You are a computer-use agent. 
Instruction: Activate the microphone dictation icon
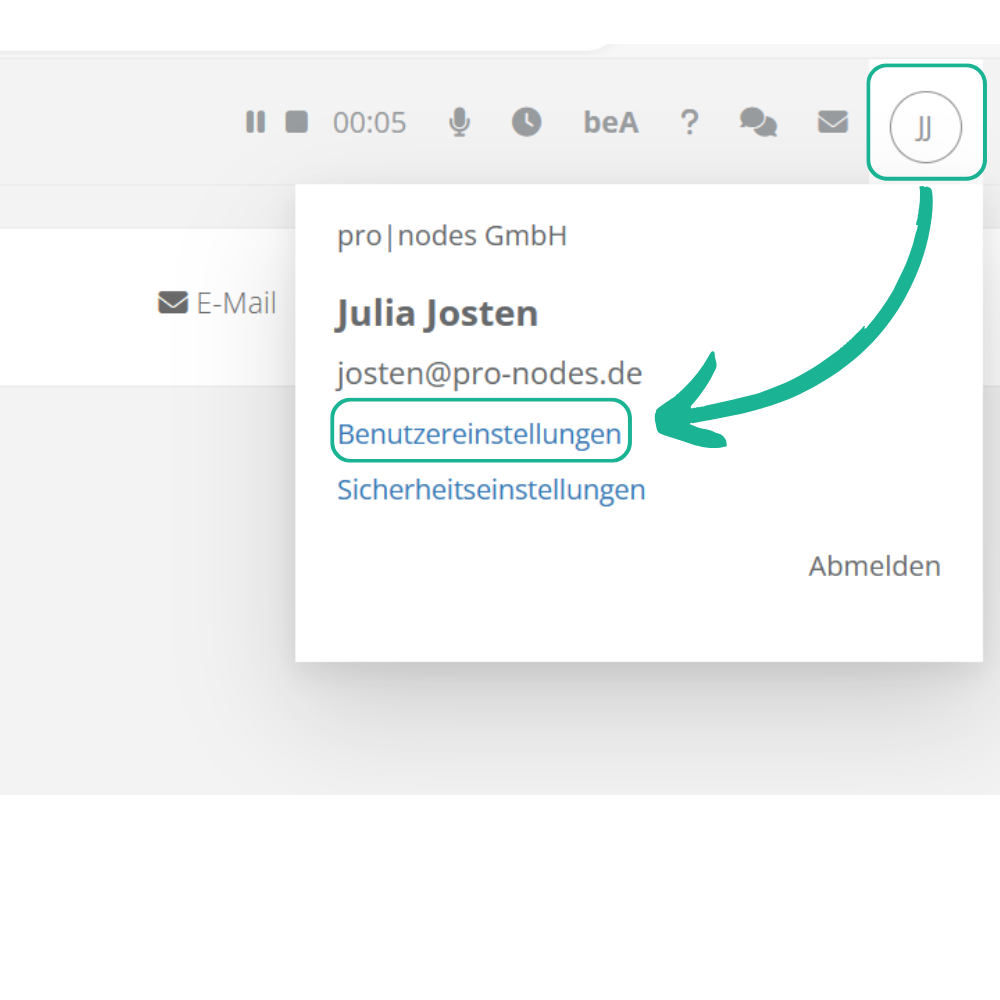(459, 122)
